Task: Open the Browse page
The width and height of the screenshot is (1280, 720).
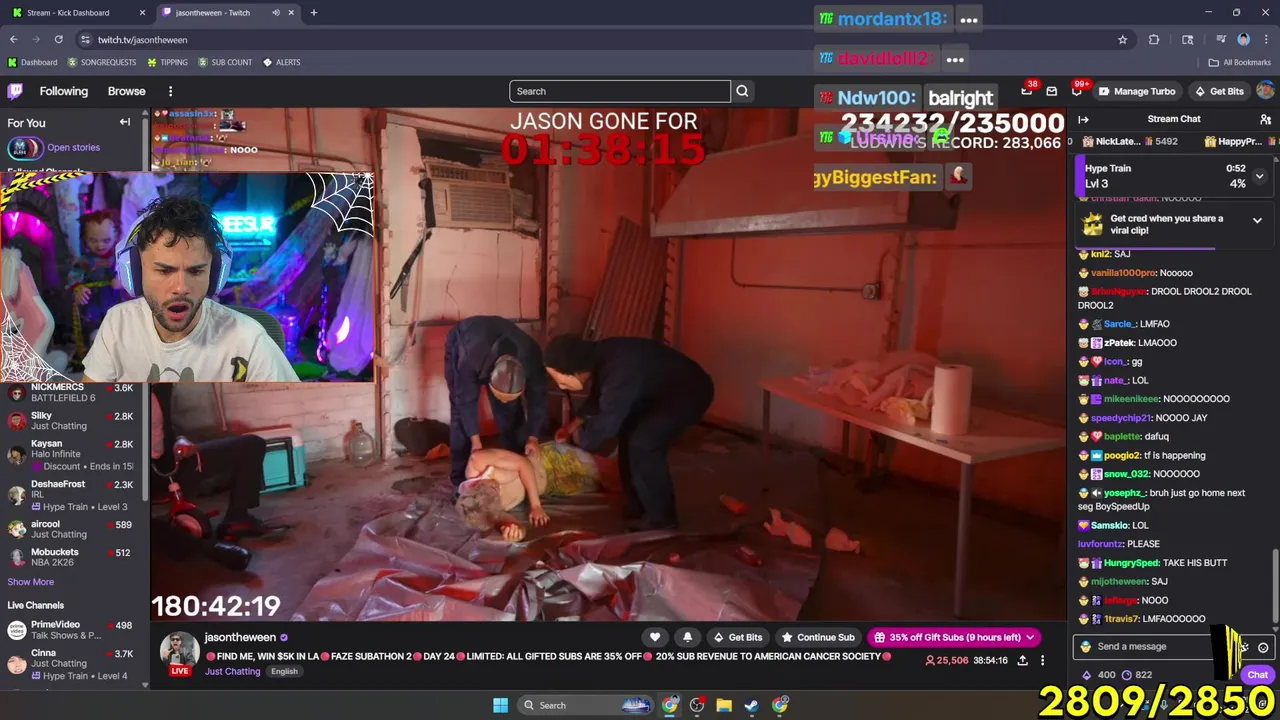Action: coord(127,91)
